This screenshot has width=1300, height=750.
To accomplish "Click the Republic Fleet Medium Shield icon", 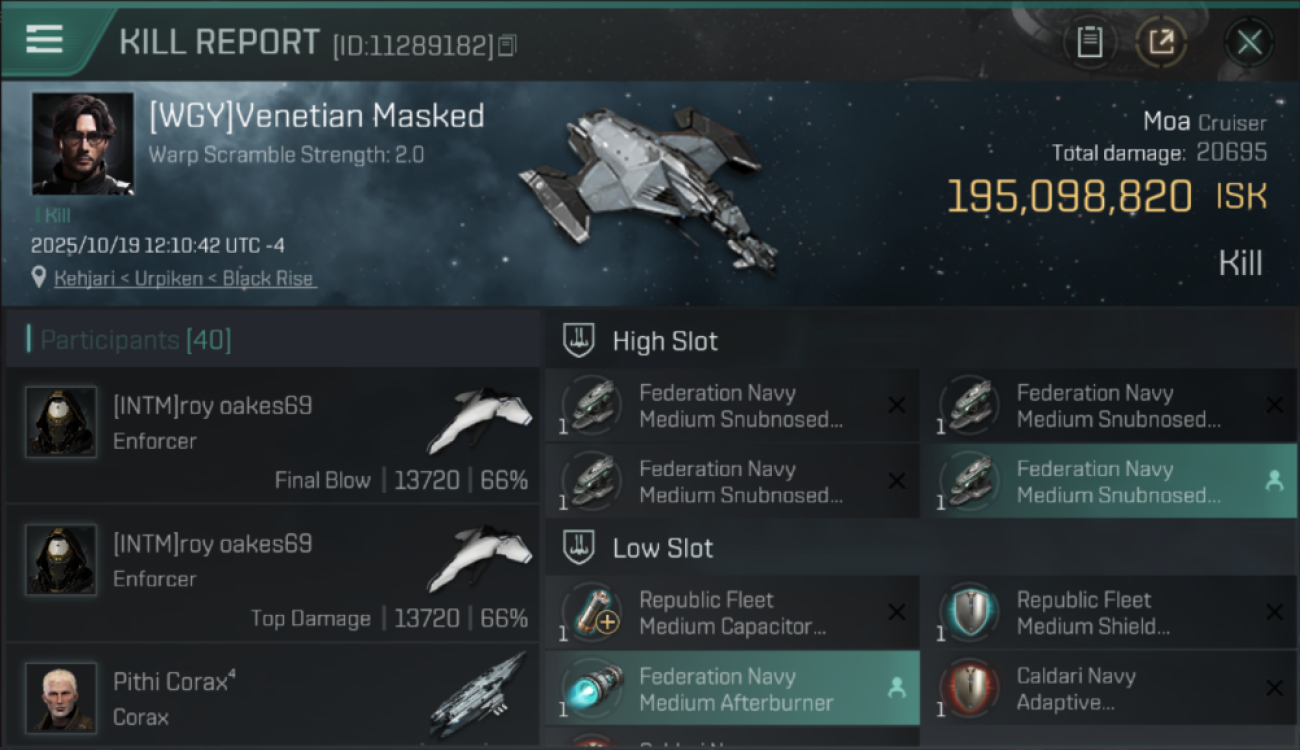I will 969,612.
